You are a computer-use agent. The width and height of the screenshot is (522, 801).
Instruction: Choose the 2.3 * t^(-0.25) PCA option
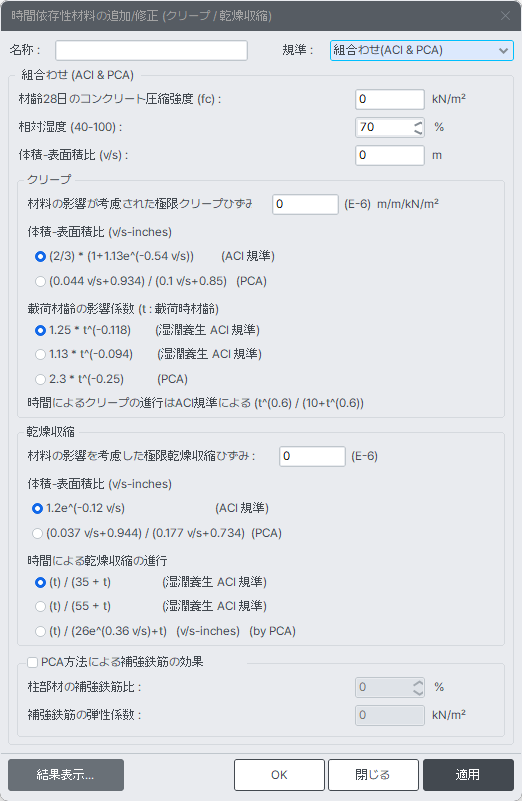[x=40, y=379]
